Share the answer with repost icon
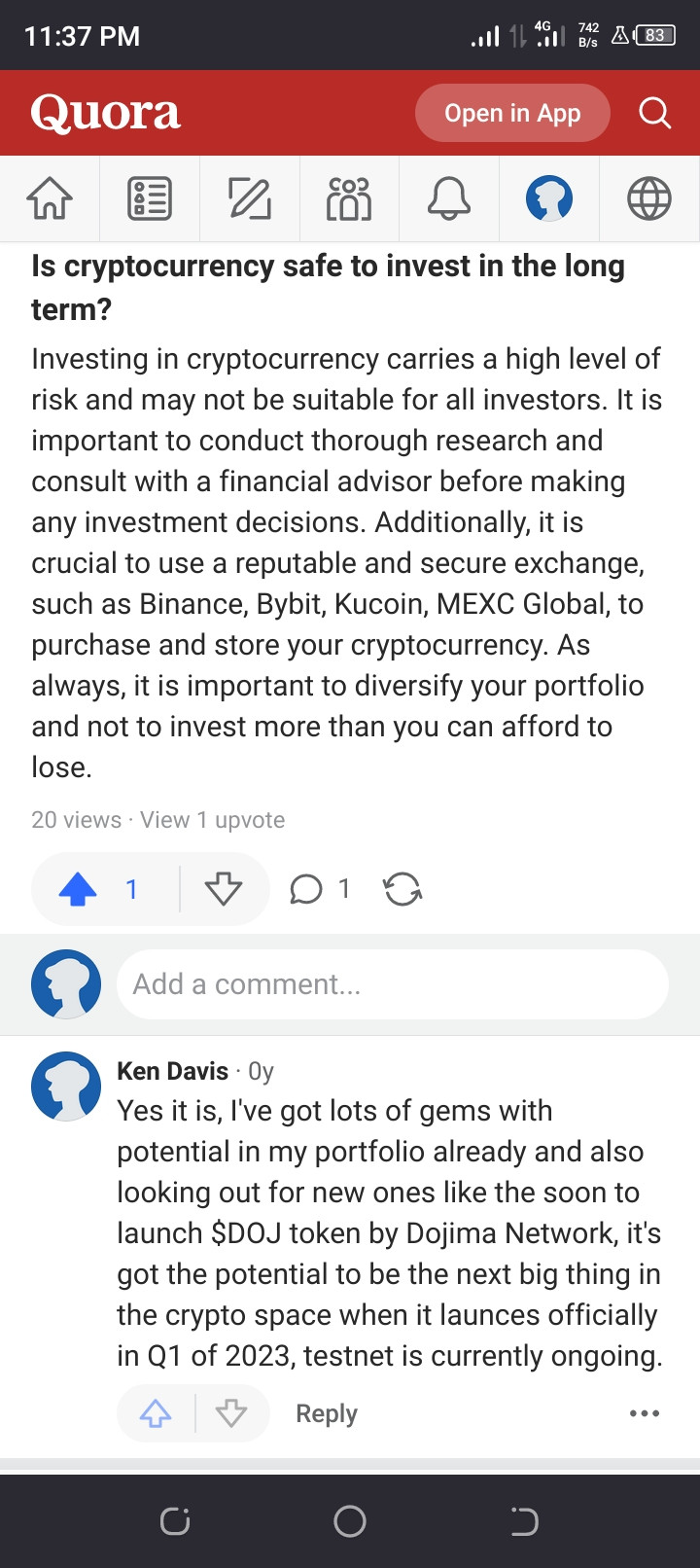The height and width of the screenshot is (1568, 700). point(402,889)
